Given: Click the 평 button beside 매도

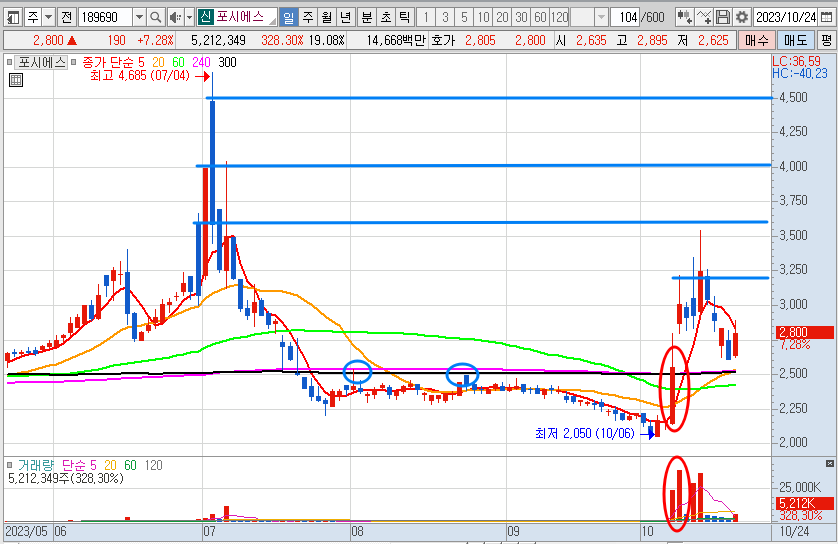Looking at the screenshot, I should [826, 40].
